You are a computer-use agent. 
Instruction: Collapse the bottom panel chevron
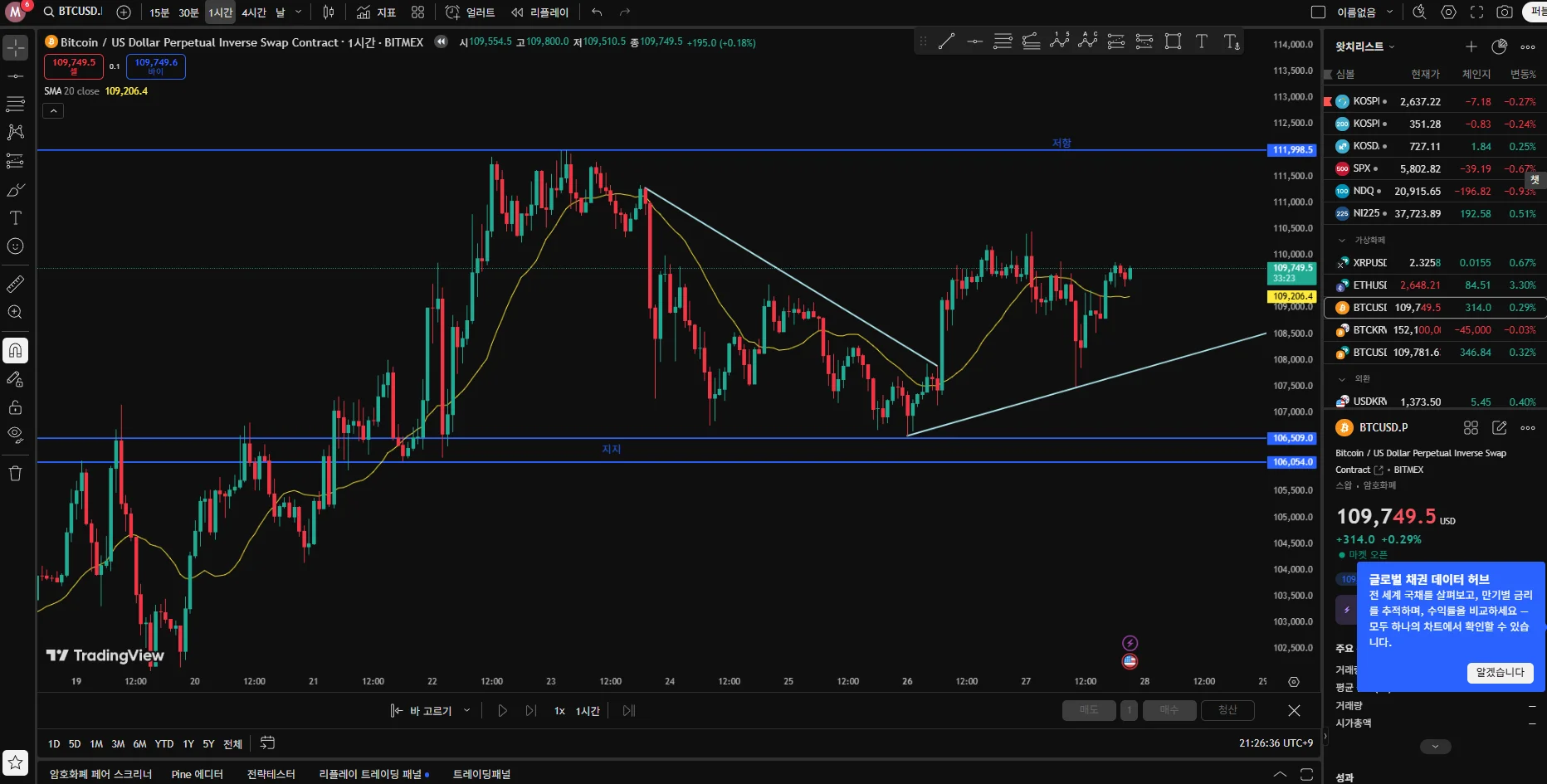click(x=1280, y=774)
